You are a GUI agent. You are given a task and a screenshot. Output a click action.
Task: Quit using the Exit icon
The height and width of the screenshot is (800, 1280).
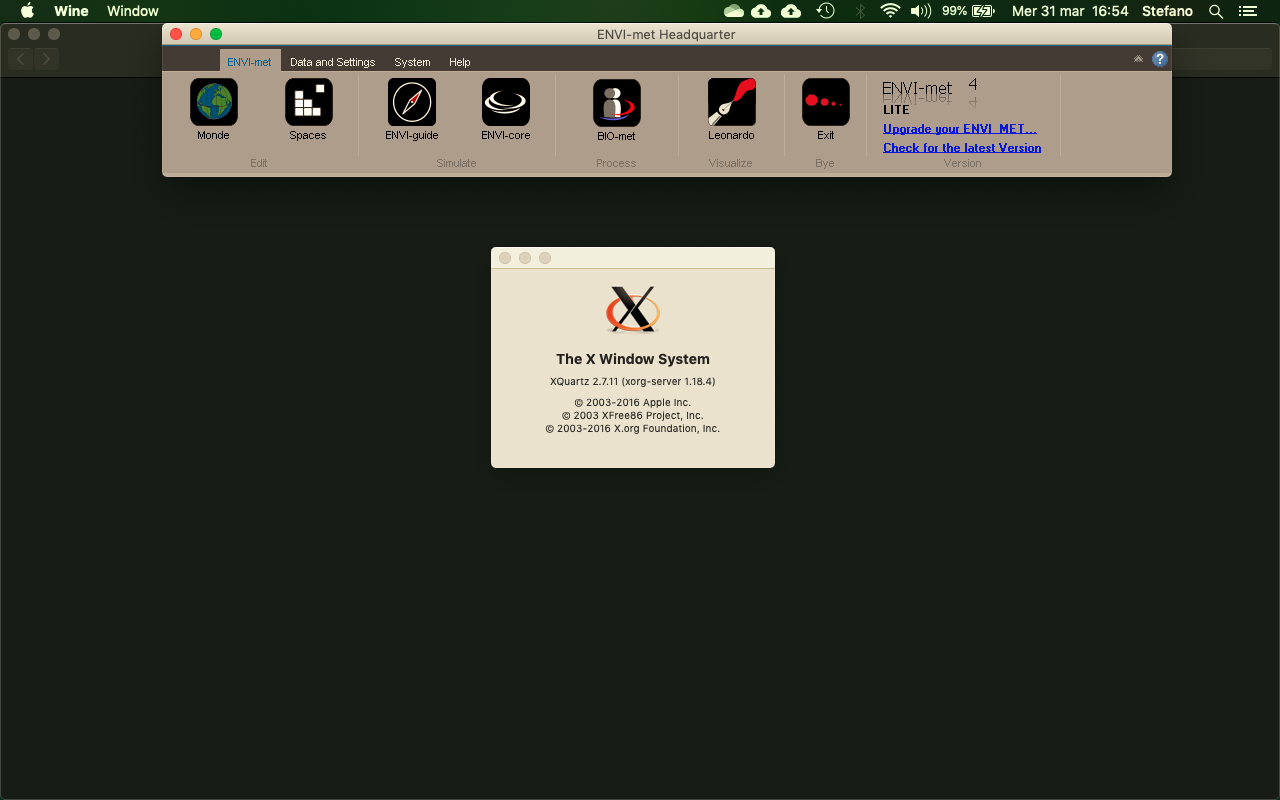point(824,101)
